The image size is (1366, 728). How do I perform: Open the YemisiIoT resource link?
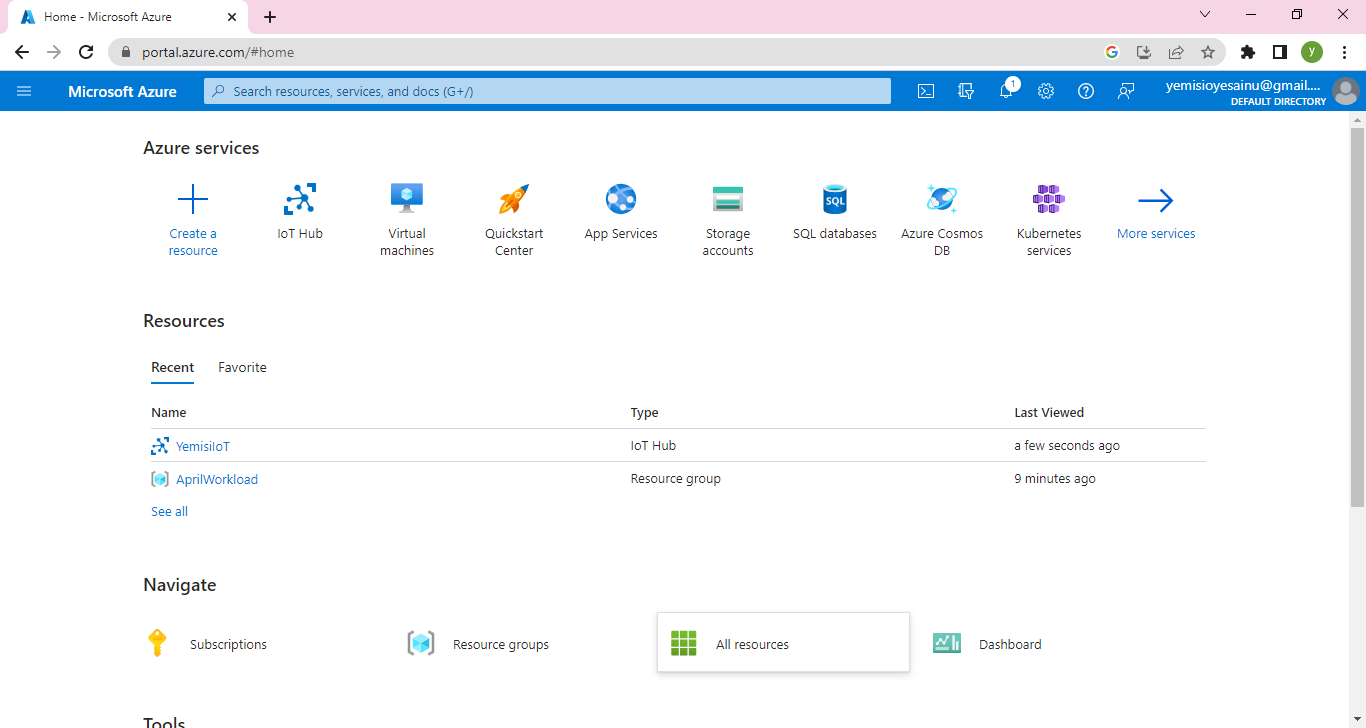tap(203, 446)
